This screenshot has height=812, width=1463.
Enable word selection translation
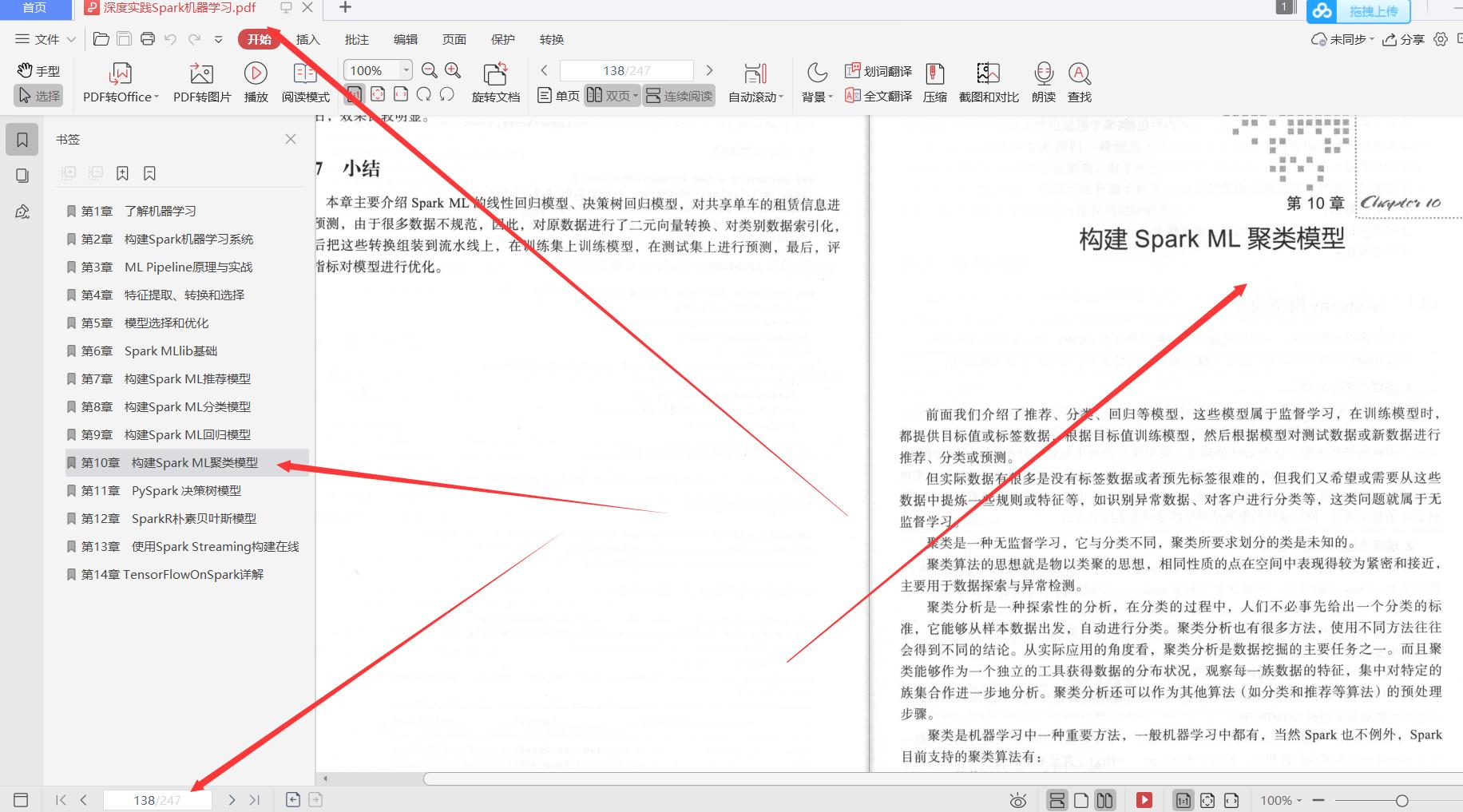(x=878, y=71)
